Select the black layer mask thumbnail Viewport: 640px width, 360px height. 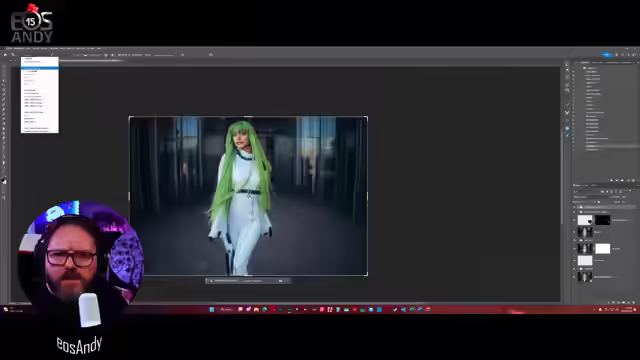point(602,220)
